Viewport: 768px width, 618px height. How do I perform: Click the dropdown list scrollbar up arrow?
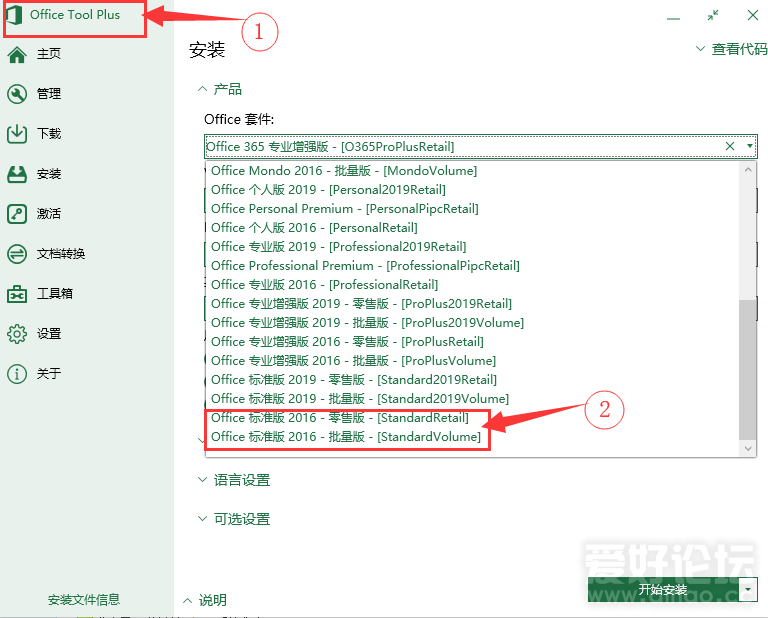(x=747, y=170)
